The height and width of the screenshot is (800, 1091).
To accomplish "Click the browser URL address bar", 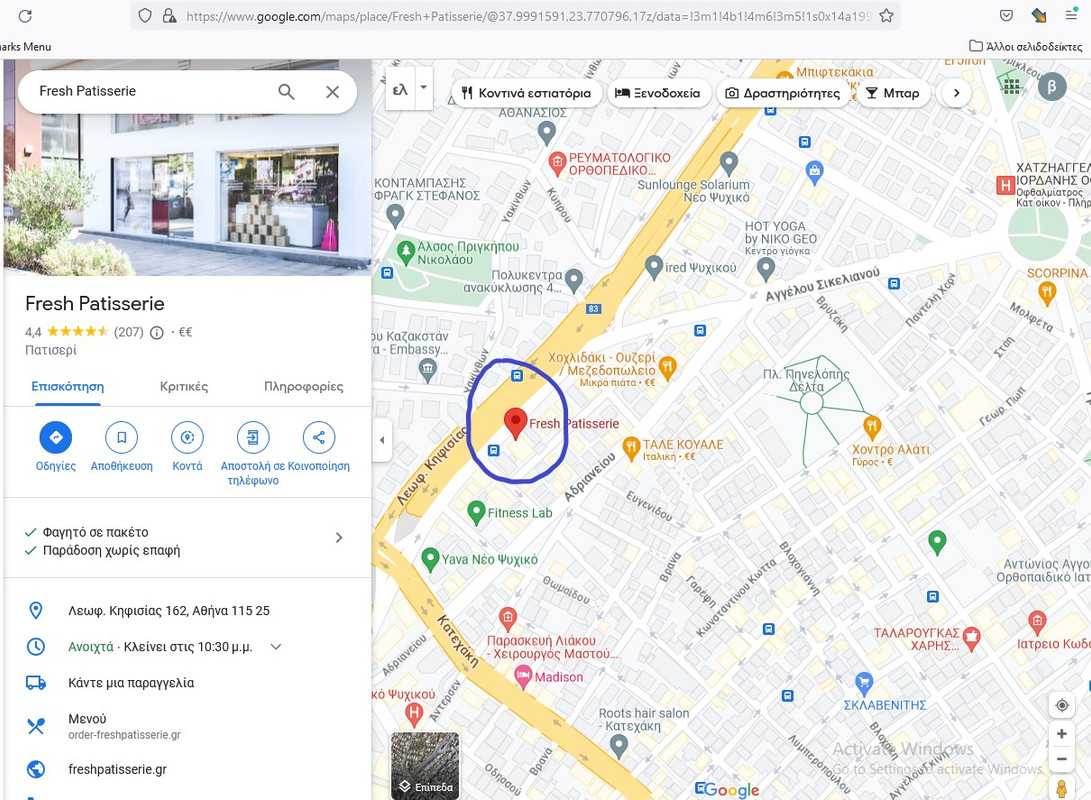I will pyautogui.click(x=527, y=15).
